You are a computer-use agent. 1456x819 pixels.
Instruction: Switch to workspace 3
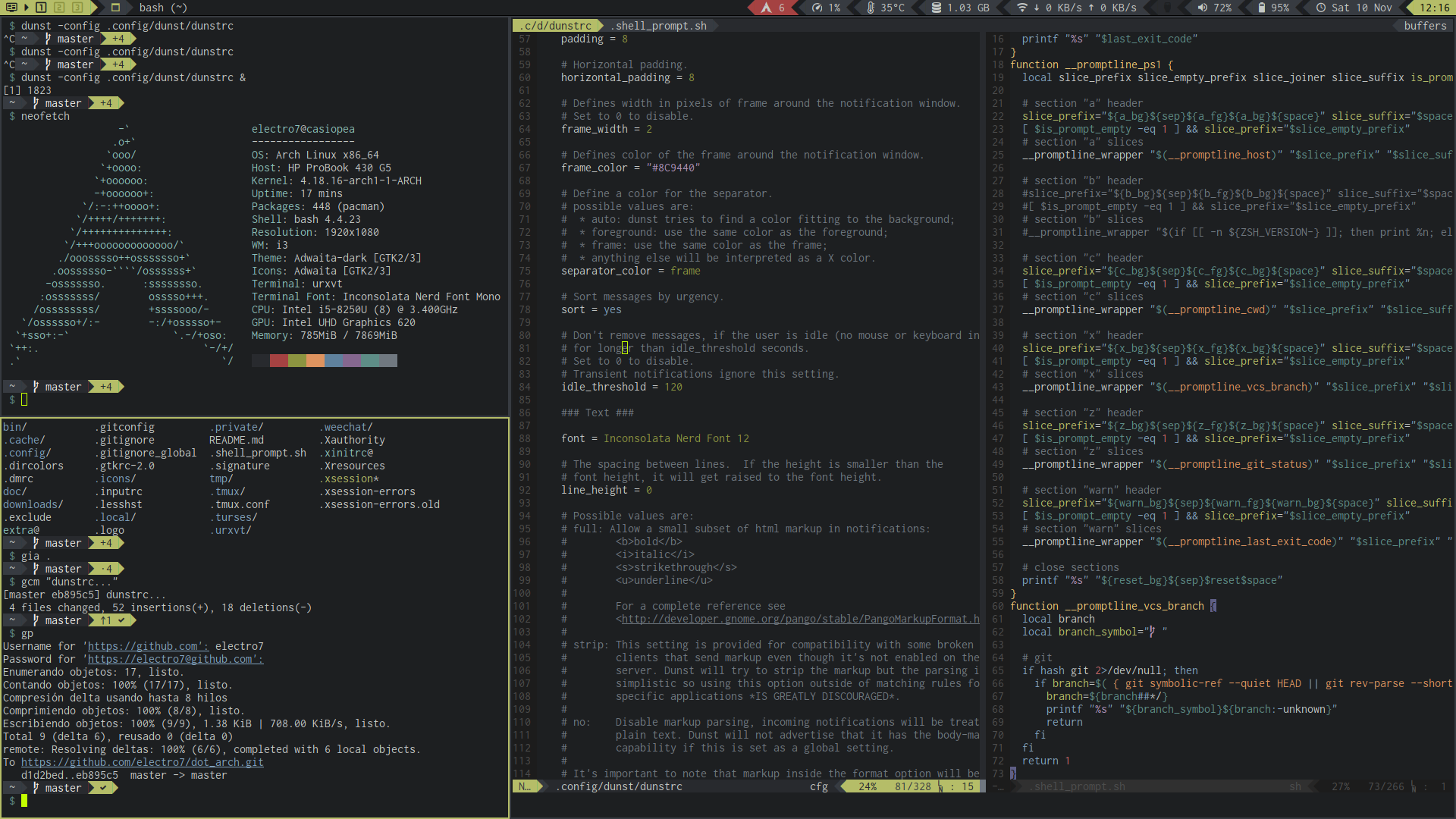tap(77, 8)
